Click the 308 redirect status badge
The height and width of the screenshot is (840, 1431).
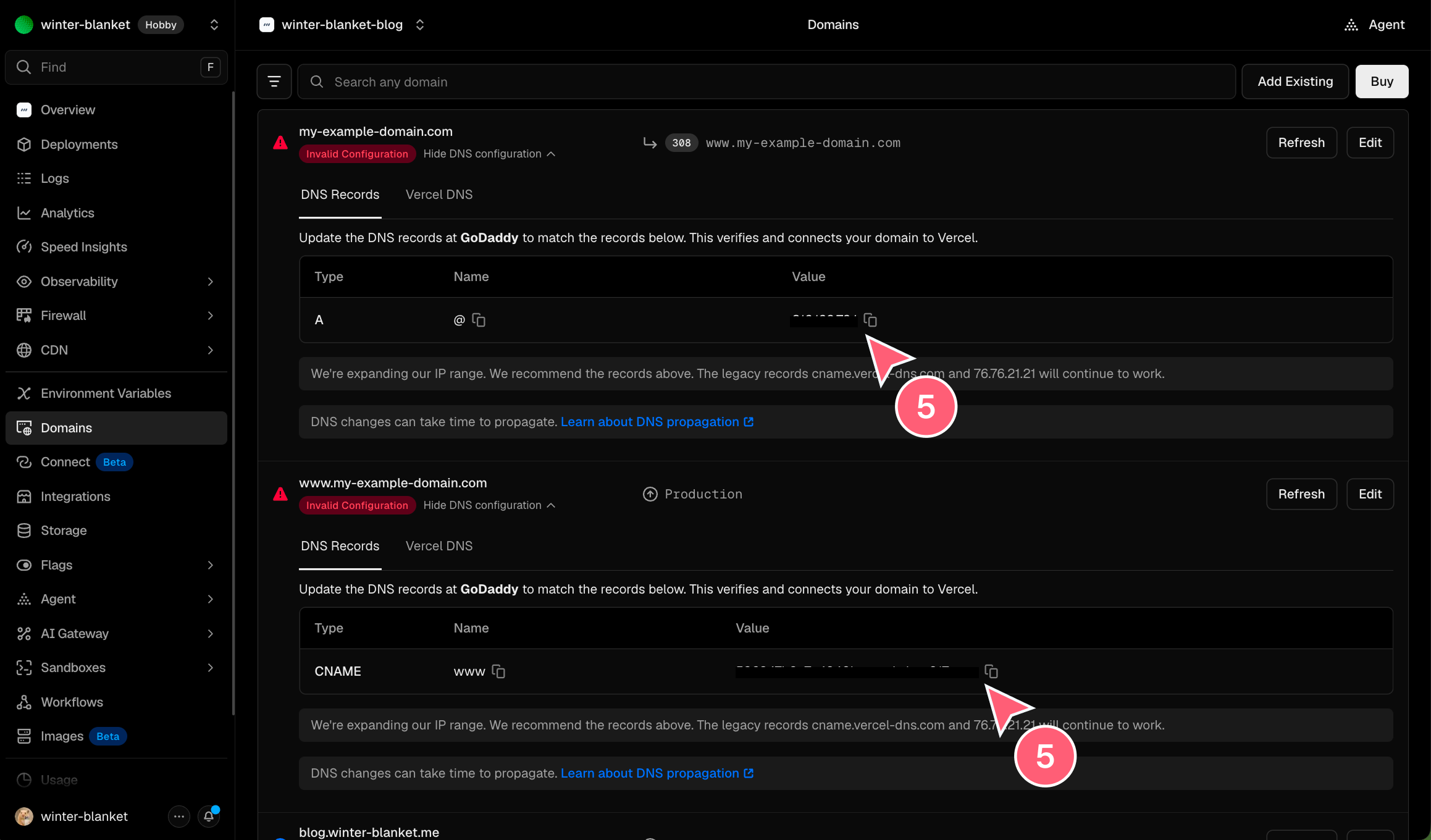[681, 143]
